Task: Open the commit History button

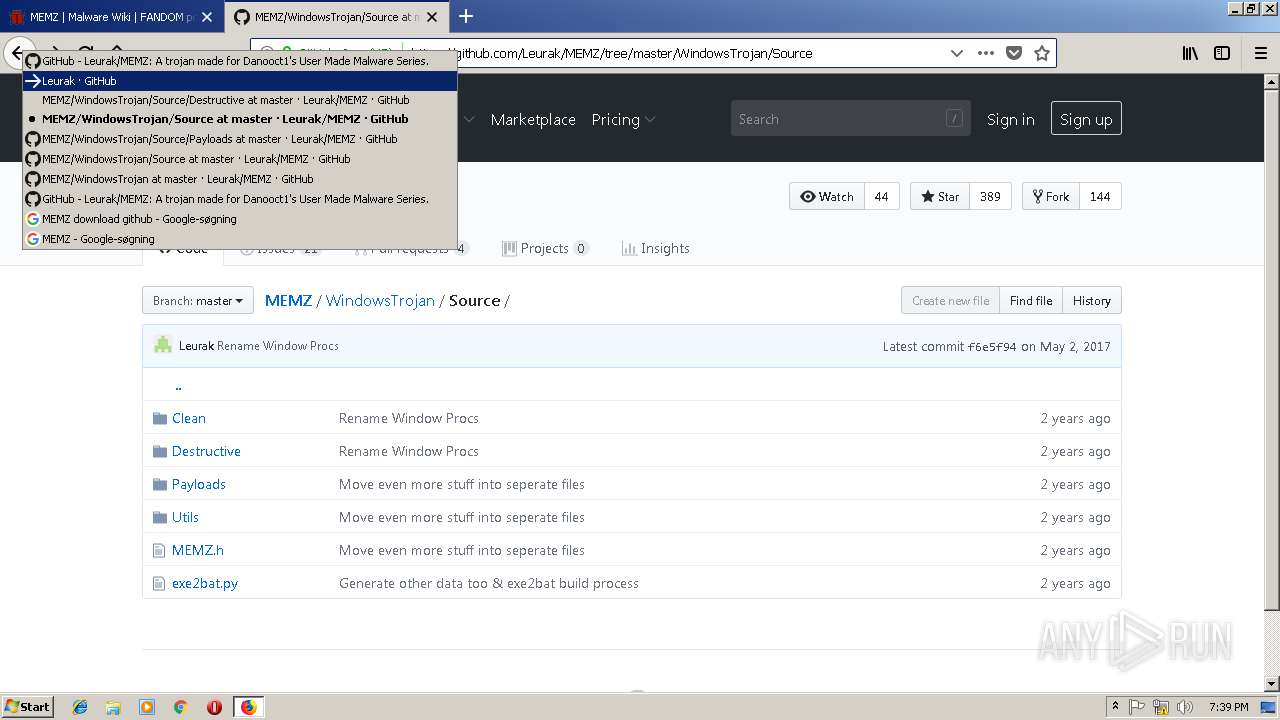Action: [1092, 300]
